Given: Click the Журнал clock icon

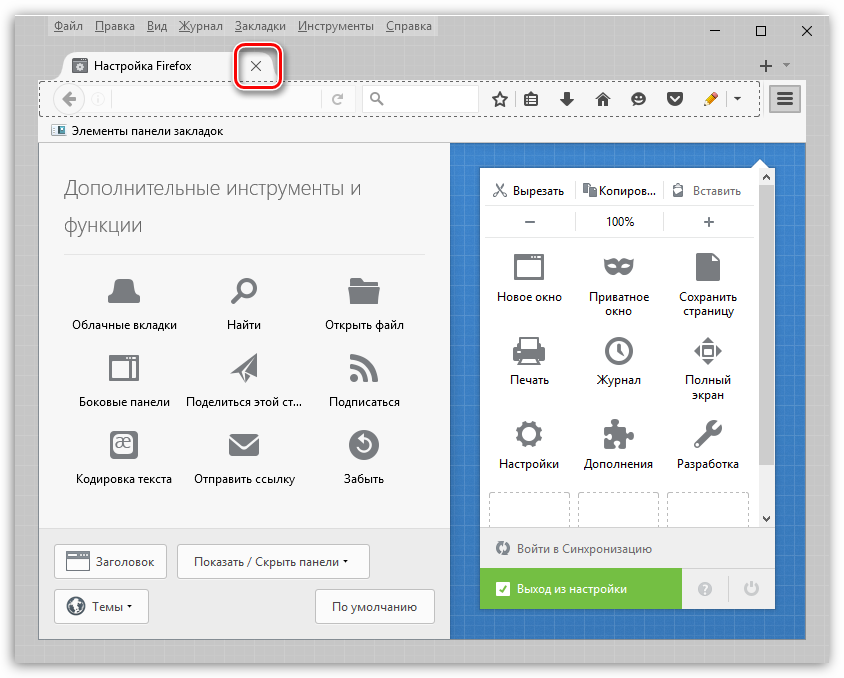Looking at the screenshot, I should pyautogui.click(x=618, y=350).
